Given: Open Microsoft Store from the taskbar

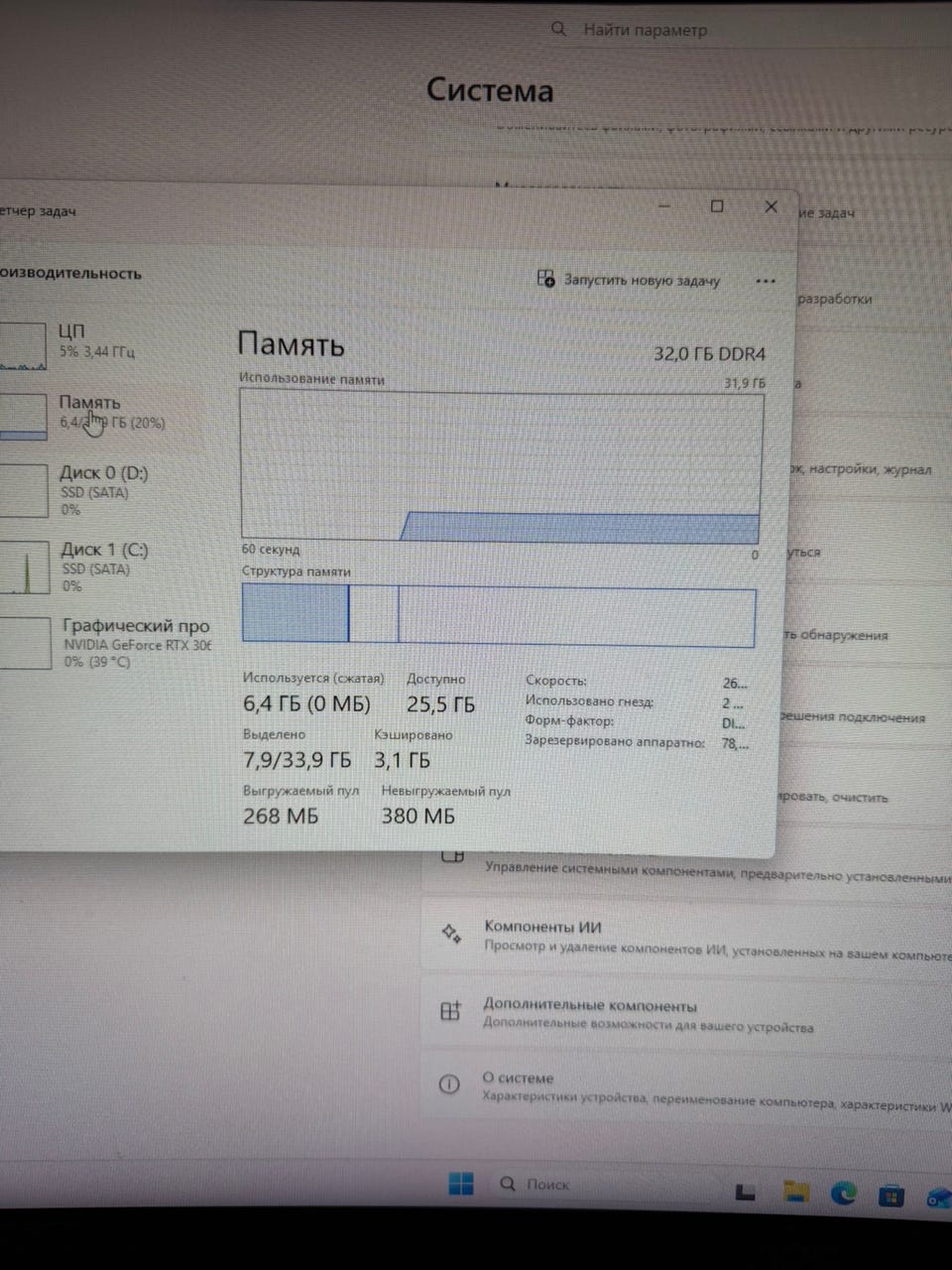Looking at the screenshot, I should pyautogui.click(x=892, y=1196).
